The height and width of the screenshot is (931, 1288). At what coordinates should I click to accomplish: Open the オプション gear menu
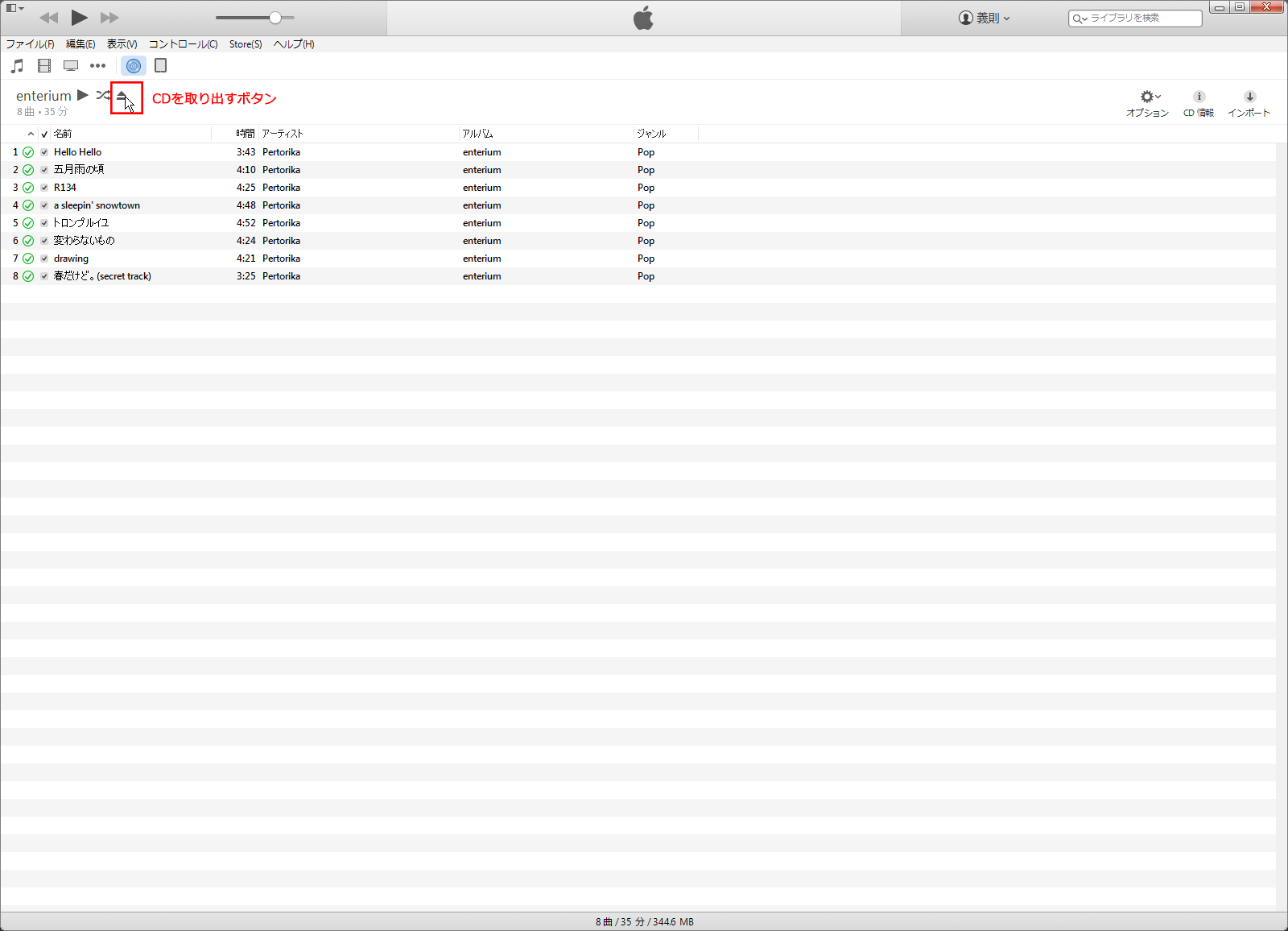click(x=1147, y=103)
